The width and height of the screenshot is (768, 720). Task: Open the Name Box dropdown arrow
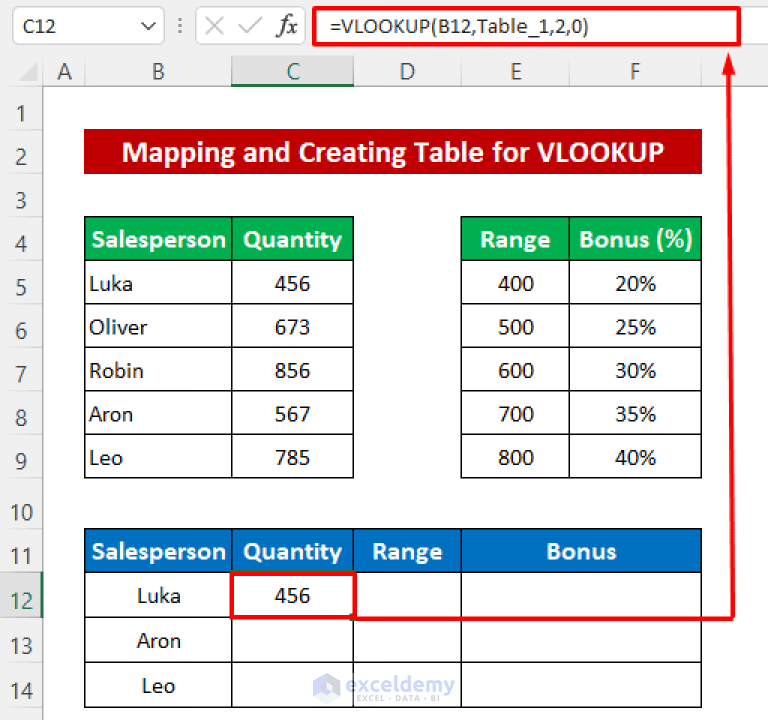click(147, 26)
